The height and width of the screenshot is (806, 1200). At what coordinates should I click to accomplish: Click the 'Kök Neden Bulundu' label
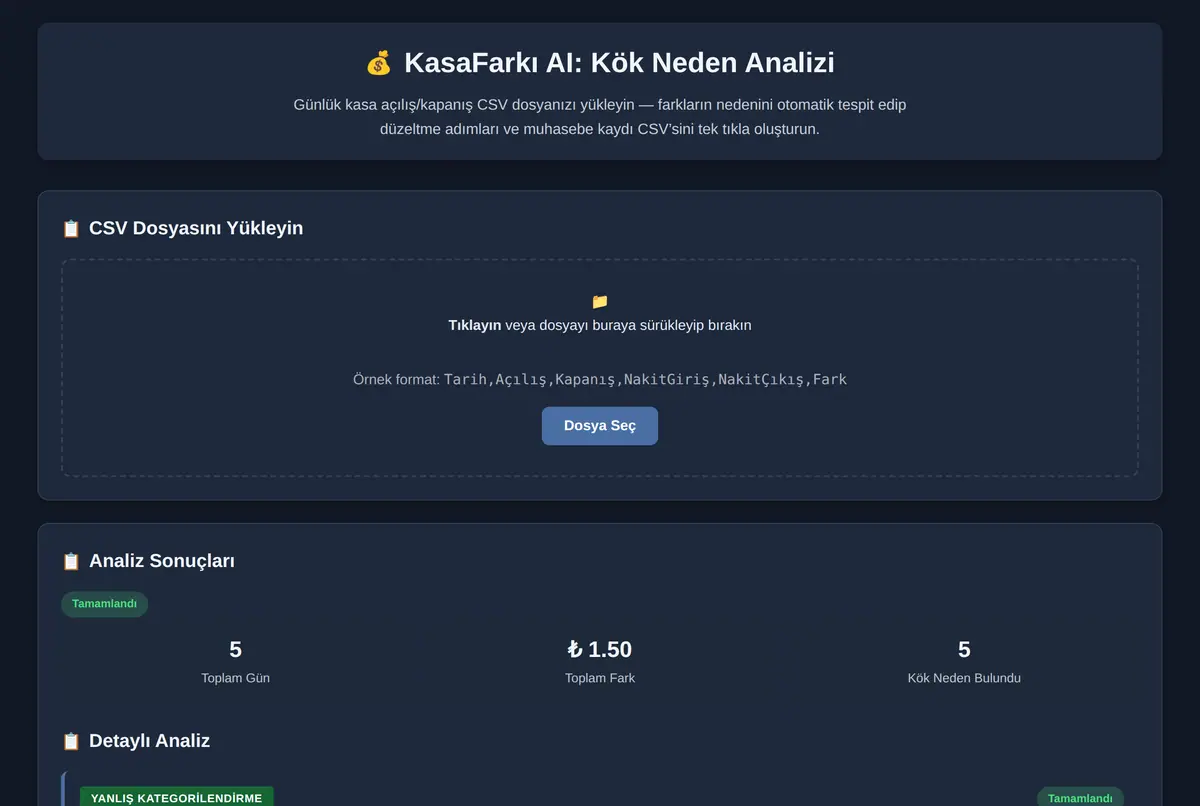coord(964,678)
